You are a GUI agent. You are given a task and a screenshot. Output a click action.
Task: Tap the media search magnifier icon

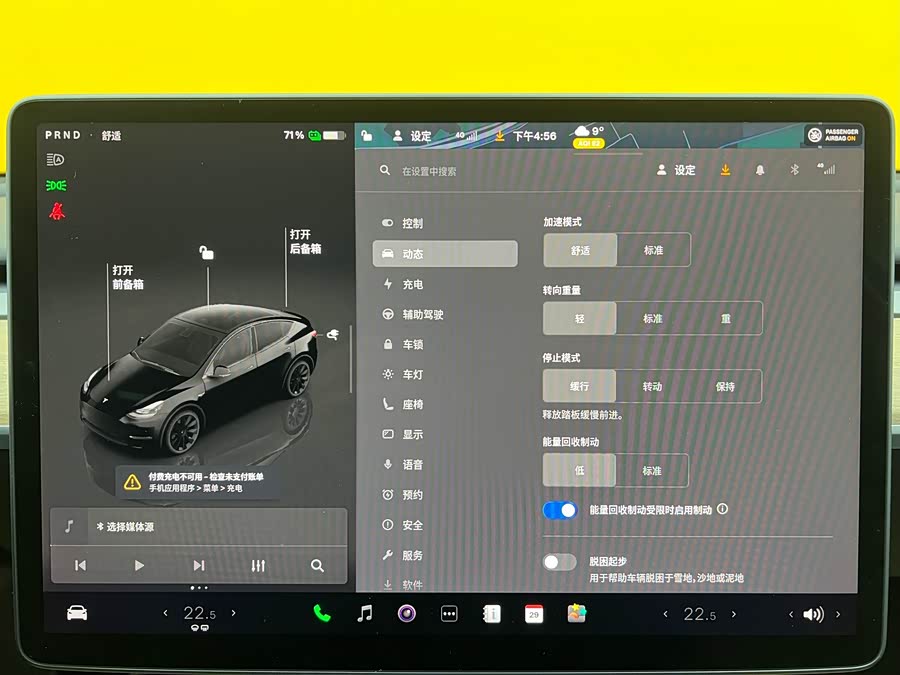pos(317,565)
